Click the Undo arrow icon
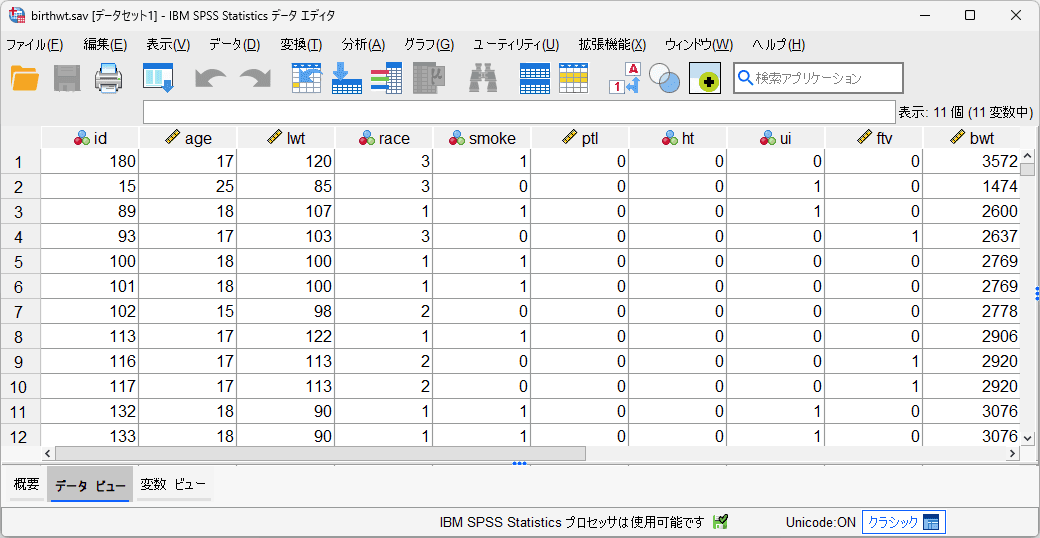This screenshot has width=1040, height=538. click(x=211, y=78)
